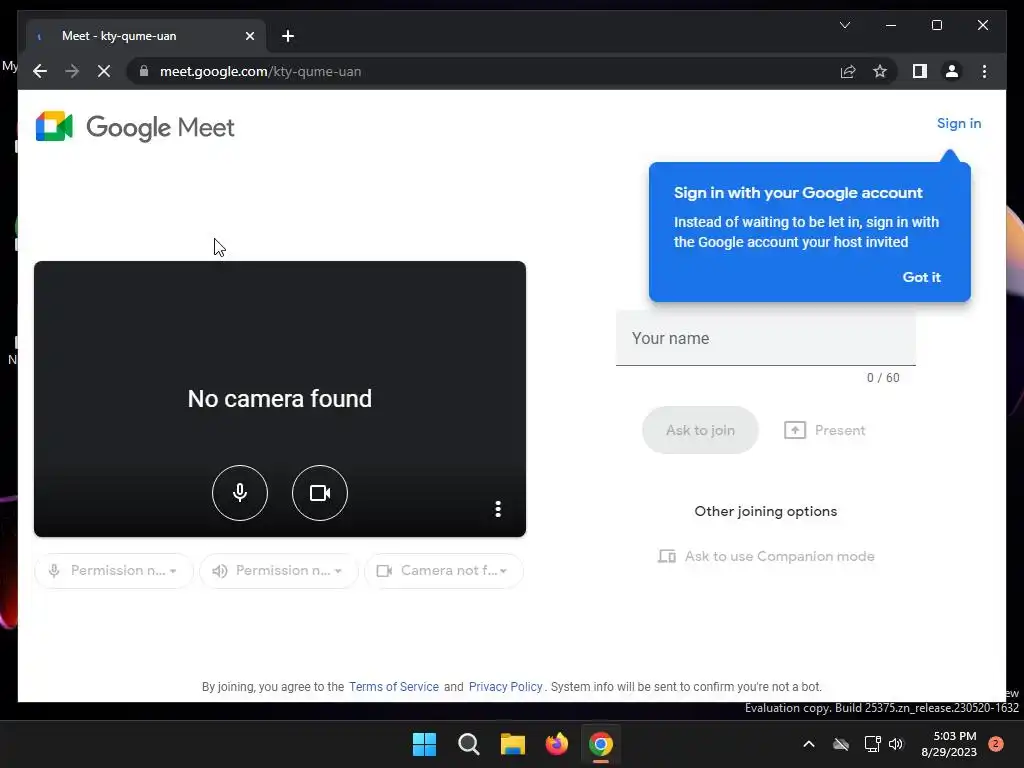The image size is (1024, 768).
Task: Open the volume tray icon
Action: pyautogui.click(x=897, y=744)
